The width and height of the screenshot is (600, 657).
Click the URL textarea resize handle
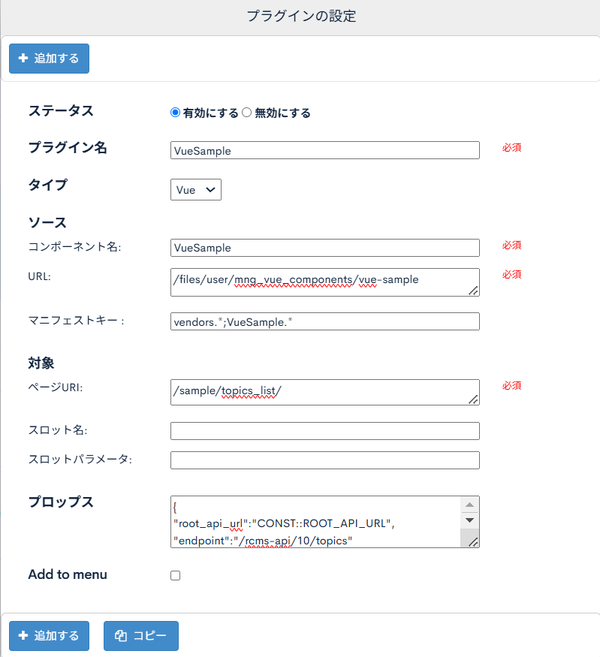coord(473,290)
